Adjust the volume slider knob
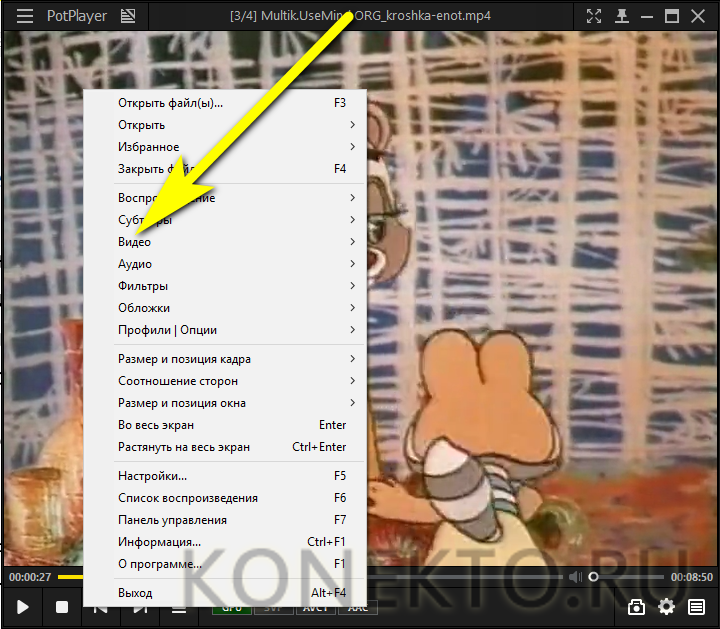Screen dimensions: 720x629 [x=593, y=577]
